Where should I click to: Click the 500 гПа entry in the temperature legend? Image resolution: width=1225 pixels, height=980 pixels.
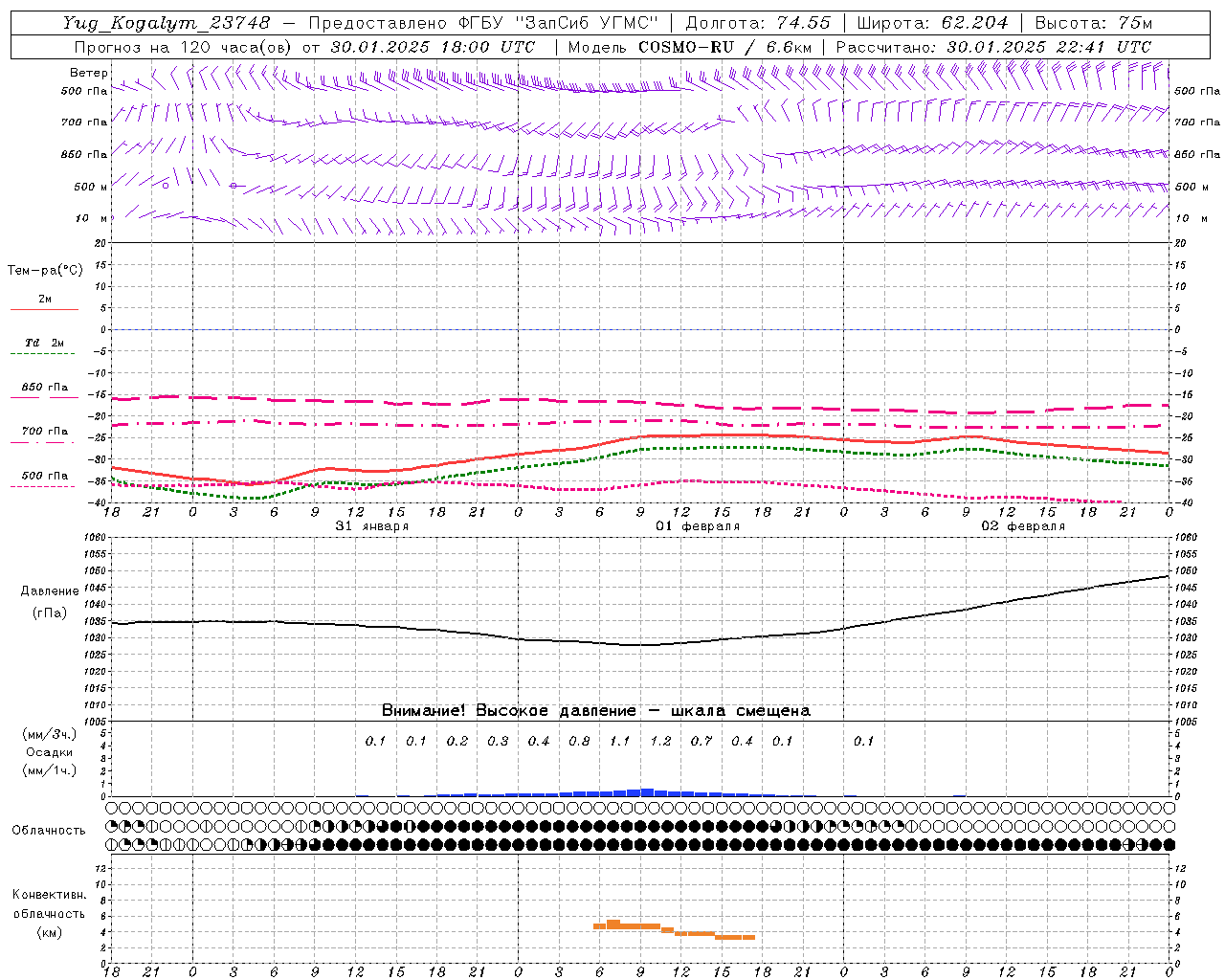click(x=45, y=476)
